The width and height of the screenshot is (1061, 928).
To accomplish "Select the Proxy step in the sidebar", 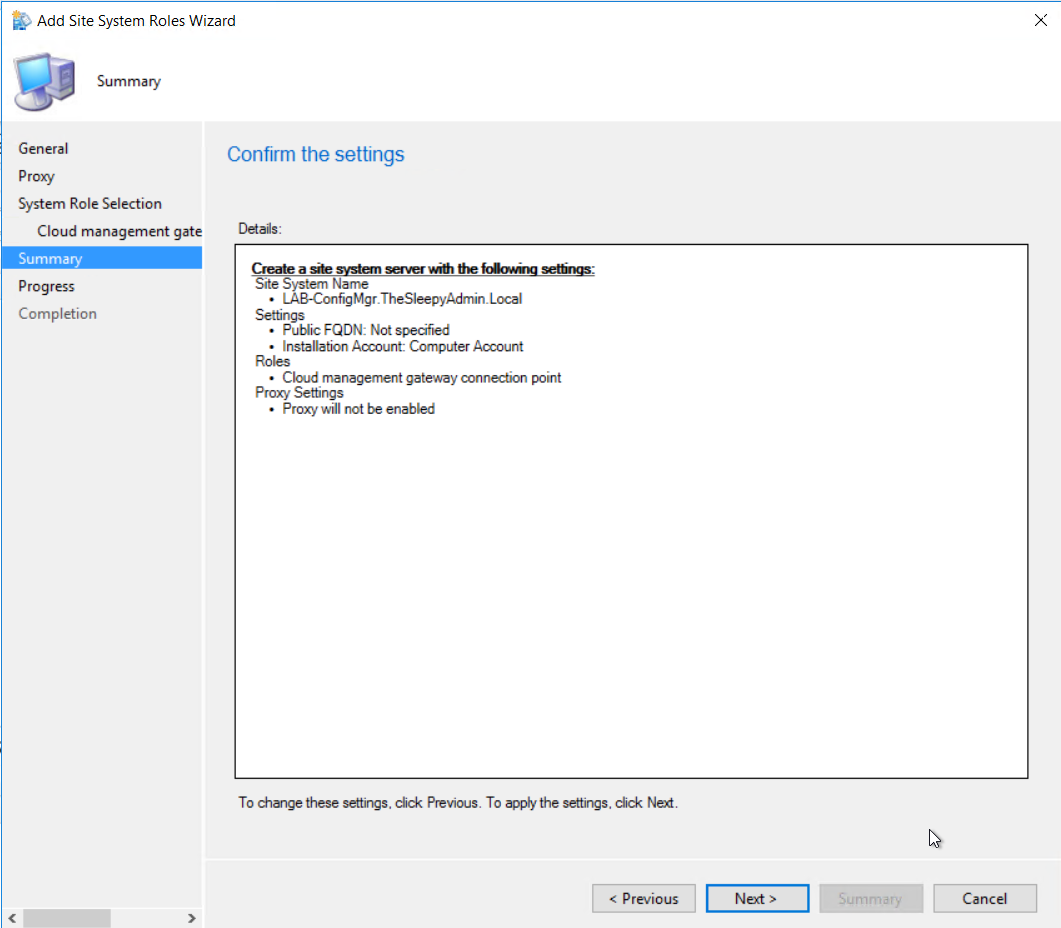I will 37,176.
